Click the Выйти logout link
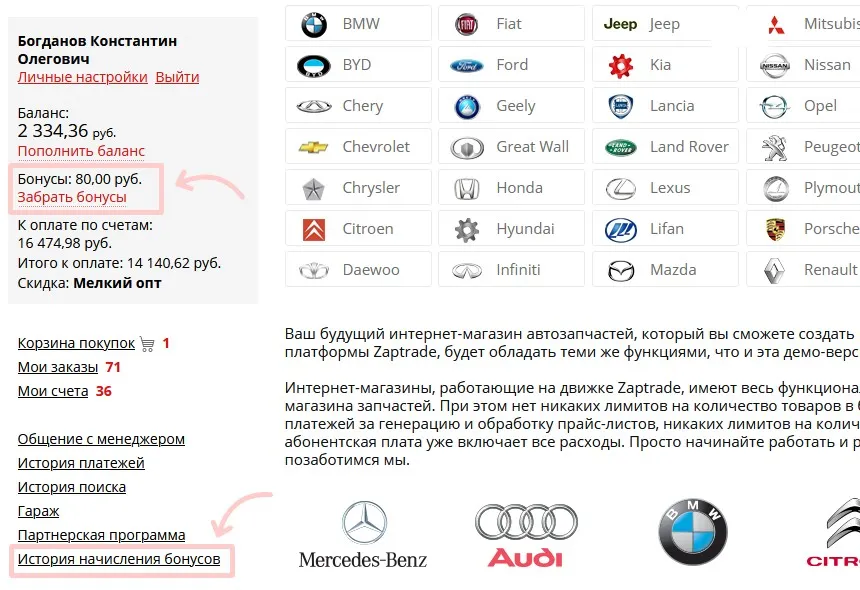The width and height of the screenshot is (860, 590). (x=177, y=77)
